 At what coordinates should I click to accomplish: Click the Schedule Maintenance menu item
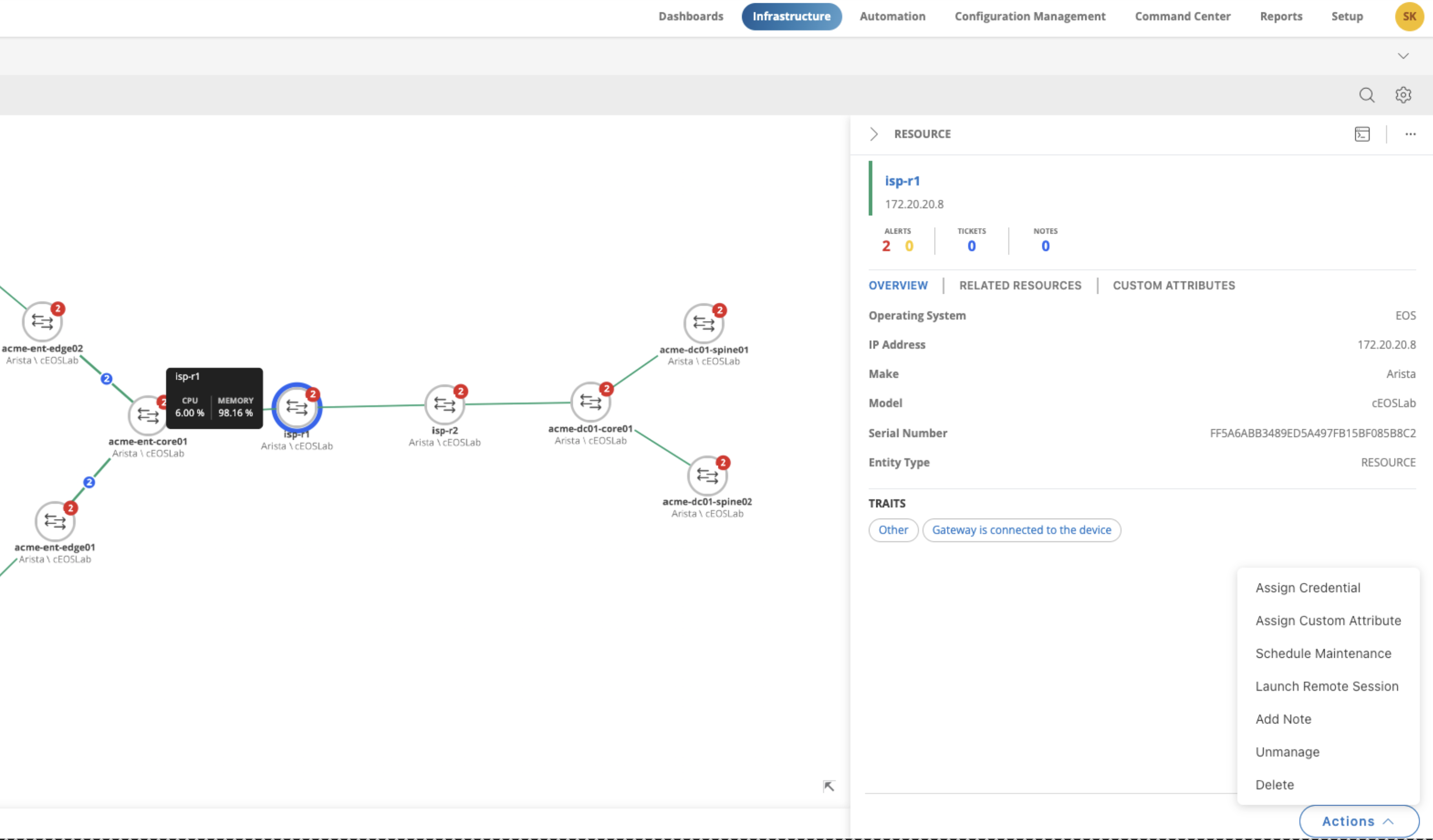1322,653
